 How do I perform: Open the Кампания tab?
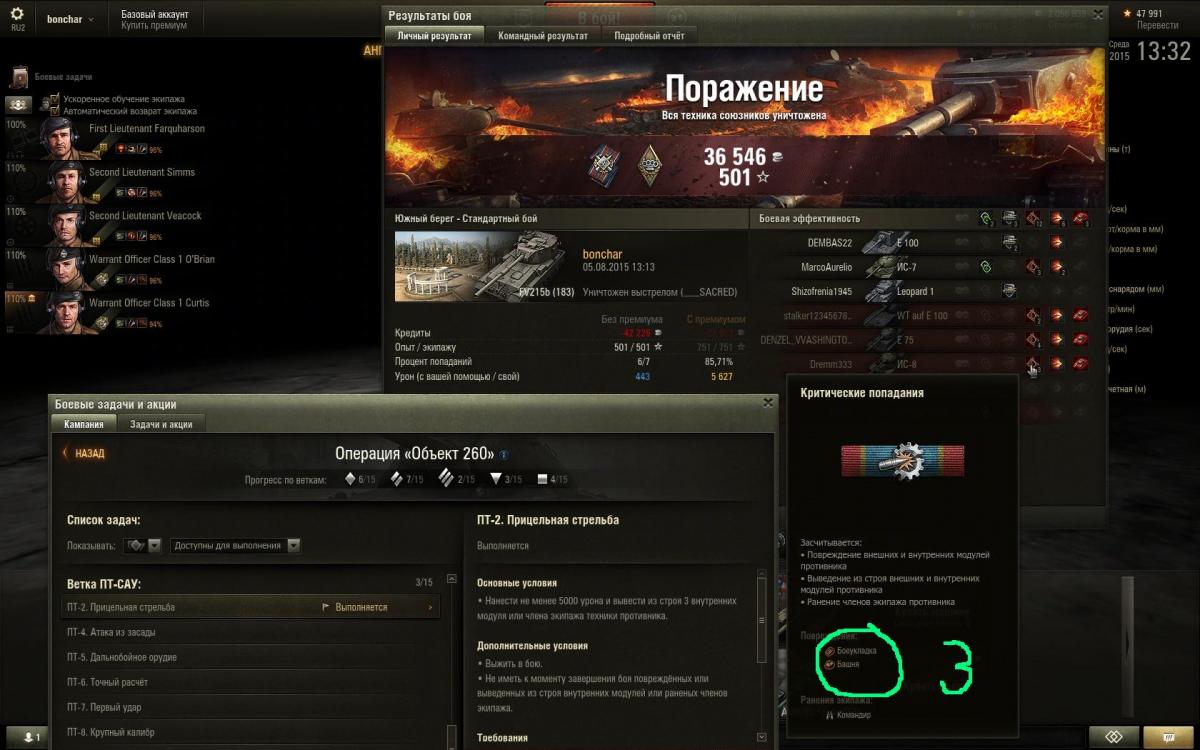pyautogui.click(x=84, y=424)
